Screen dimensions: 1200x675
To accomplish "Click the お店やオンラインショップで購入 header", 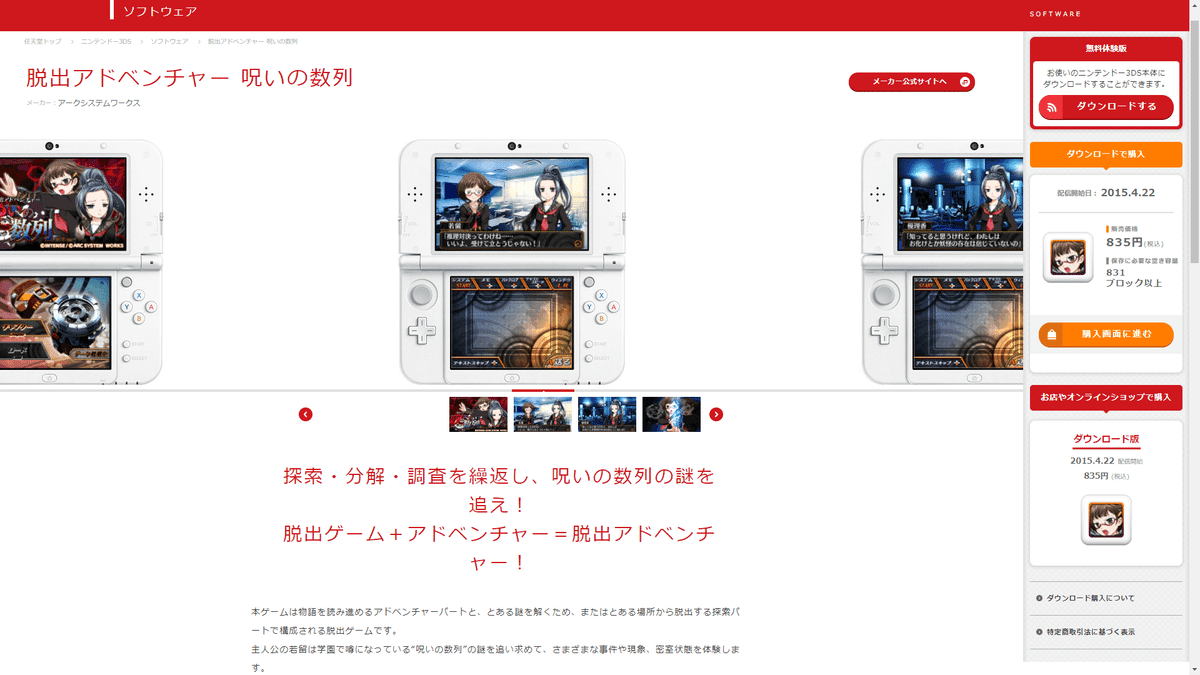I will coord(1106,397).
